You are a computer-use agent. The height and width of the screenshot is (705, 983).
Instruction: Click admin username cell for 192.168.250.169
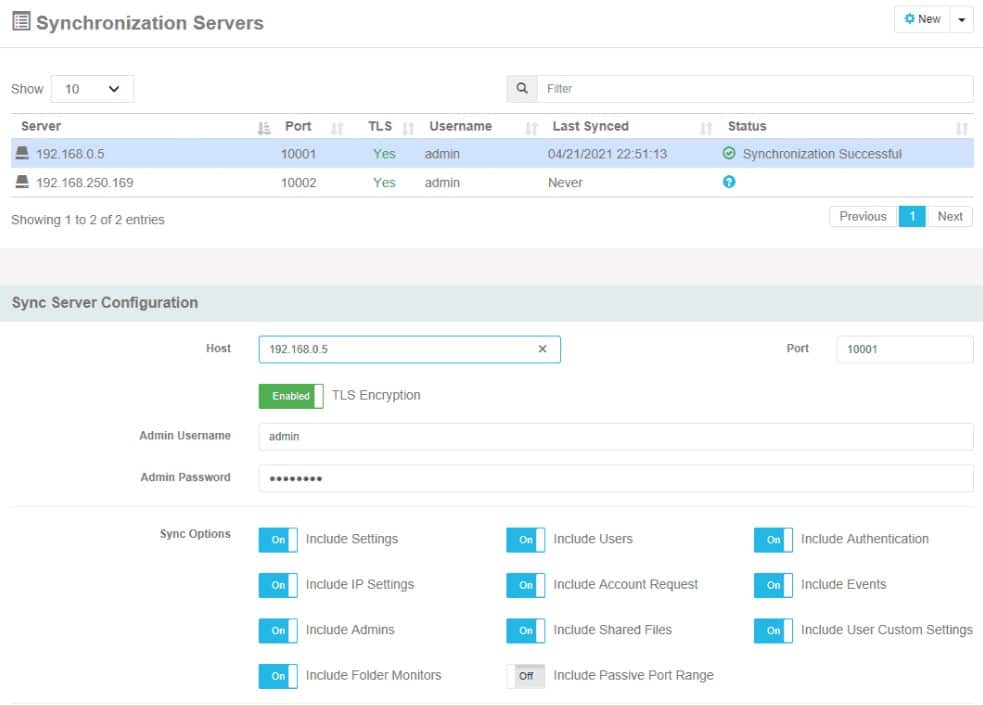pyautogui.click(x=442, y=182)
